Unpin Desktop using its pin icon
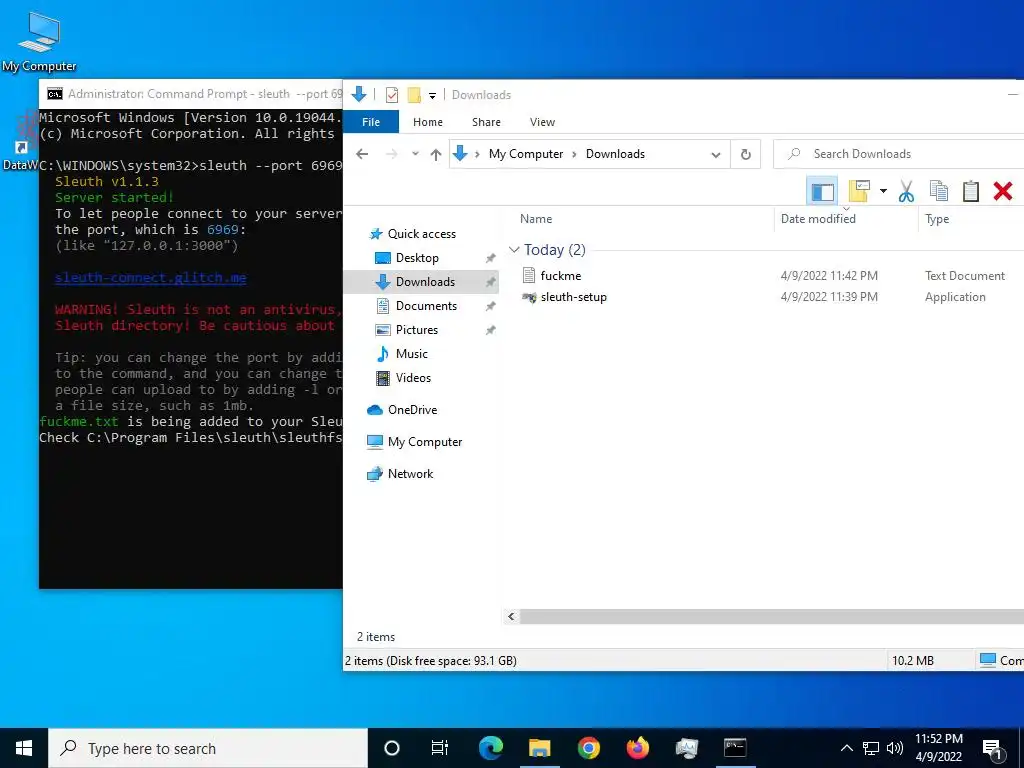Viewport: 1024px width, 768px height. [x=490, y=259]
